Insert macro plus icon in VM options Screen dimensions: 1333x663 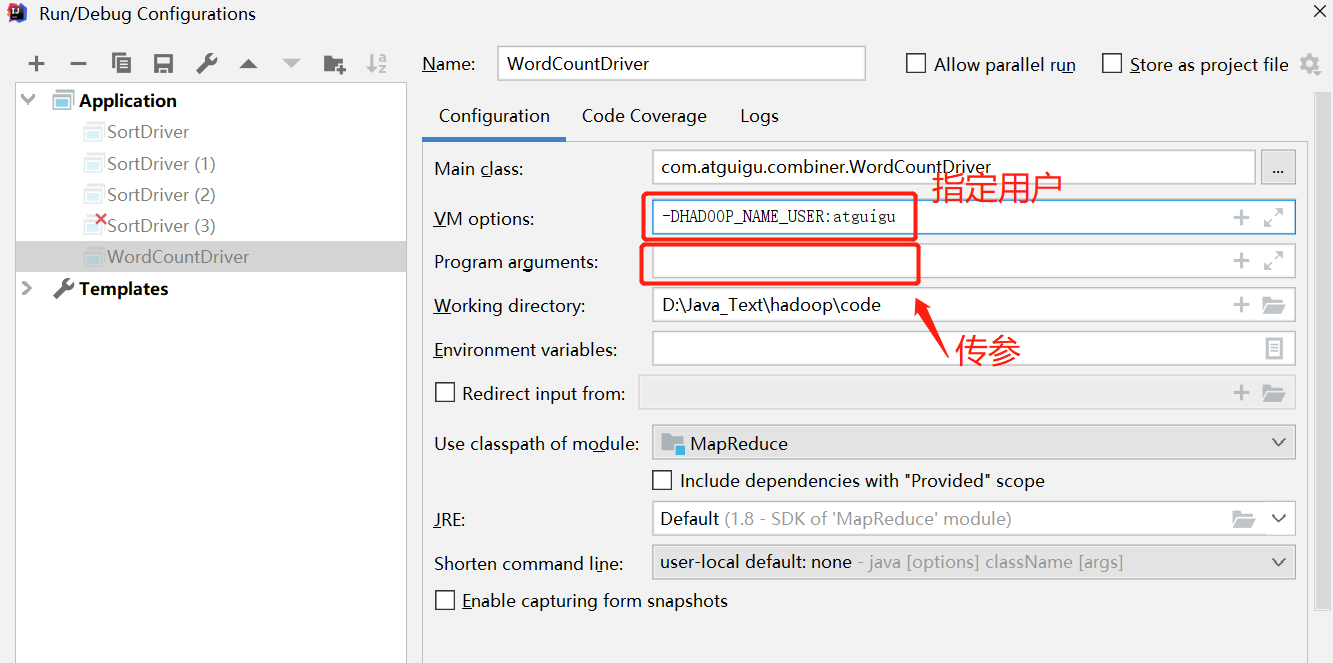click(x=1241, y=217)
